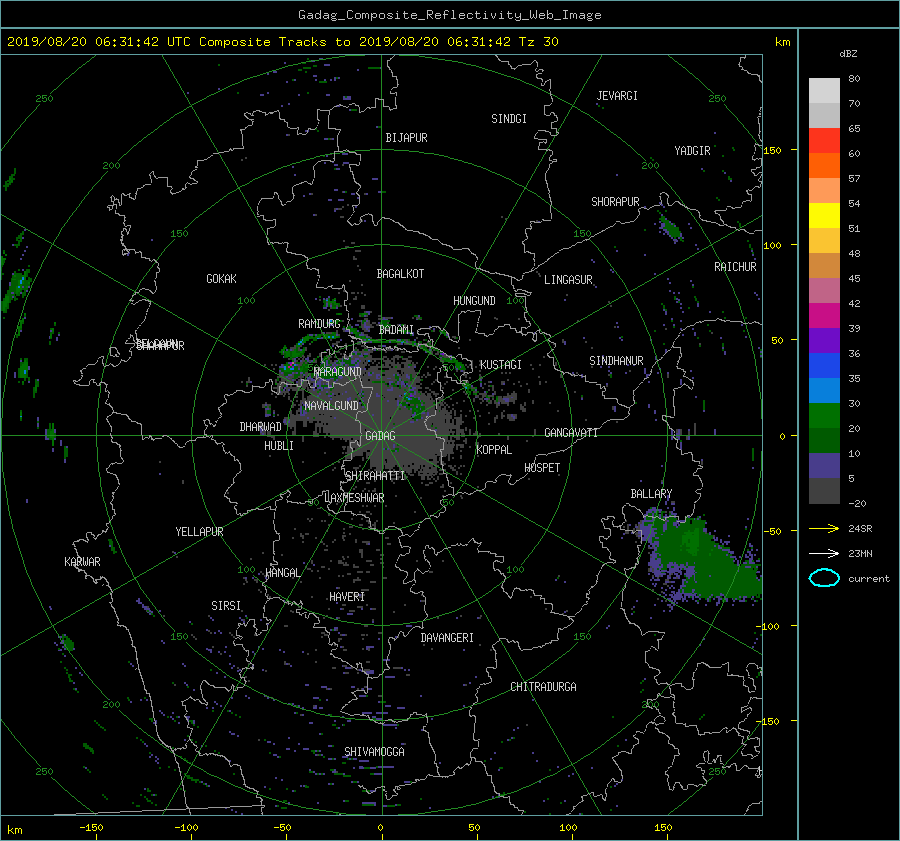
Task: Click the HOSPET city label
Action: (542, 468)
